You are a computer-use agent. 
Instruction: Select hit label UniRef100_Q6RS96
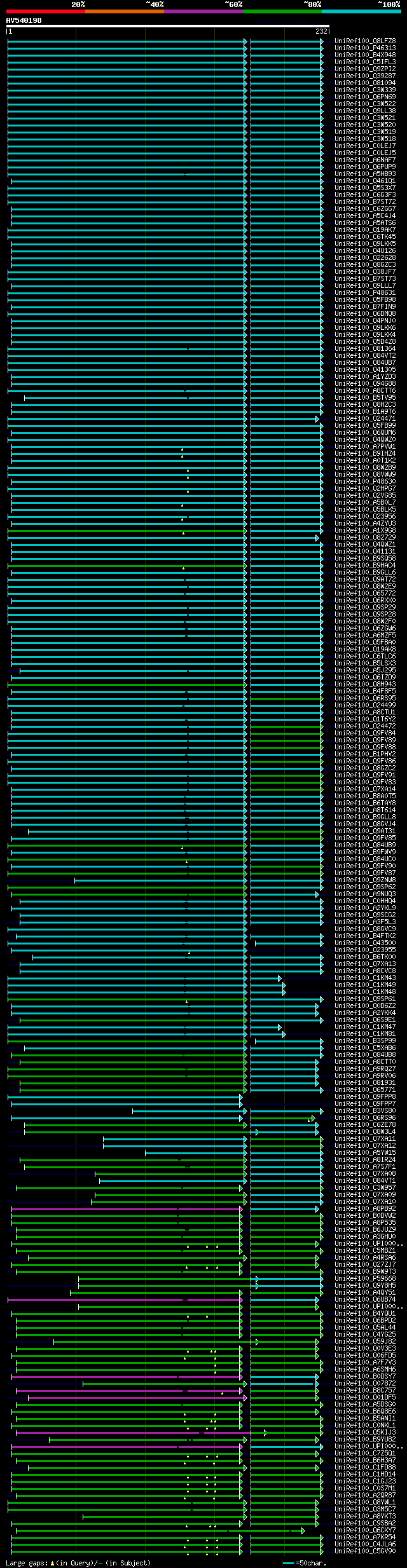pyautogui.click(x=365, y=1117)
